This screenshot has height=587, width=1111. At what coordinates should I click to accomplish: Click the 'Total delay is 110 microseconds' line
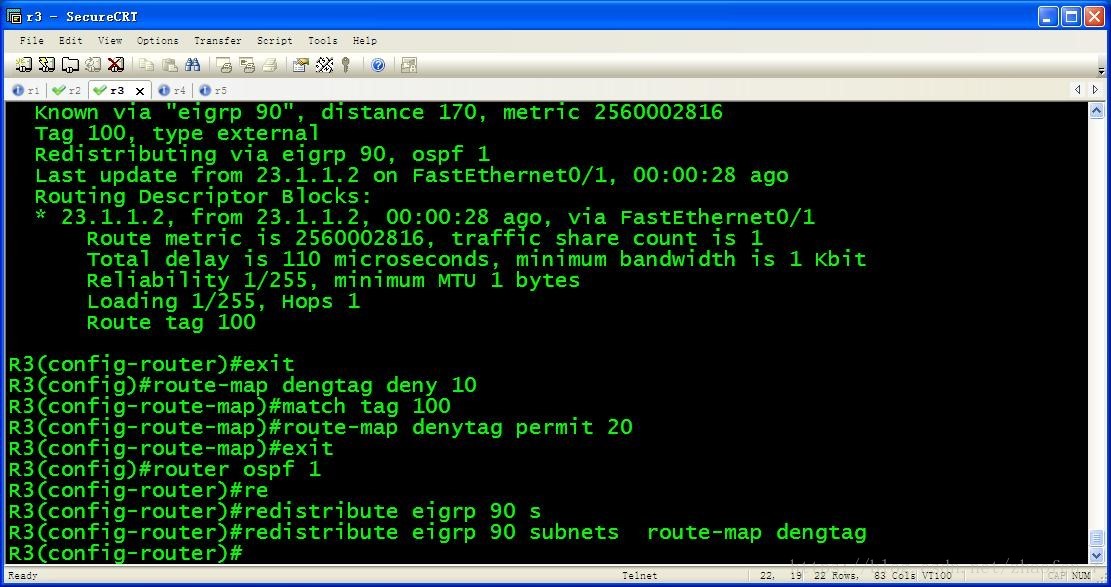tap(476, 259)
